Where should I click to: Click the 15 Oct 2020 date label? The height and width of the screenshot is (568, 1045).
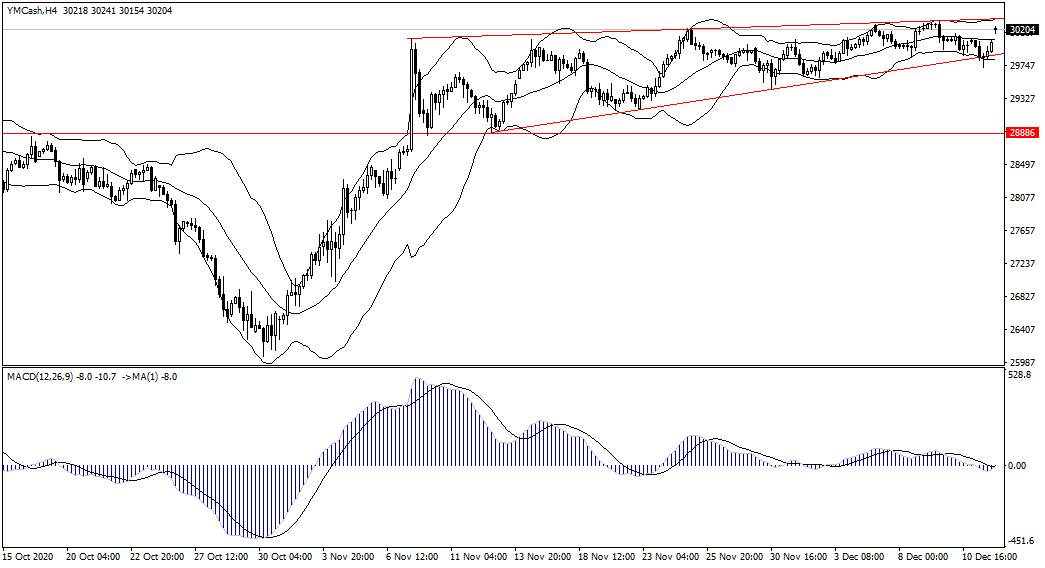[29, 556]
